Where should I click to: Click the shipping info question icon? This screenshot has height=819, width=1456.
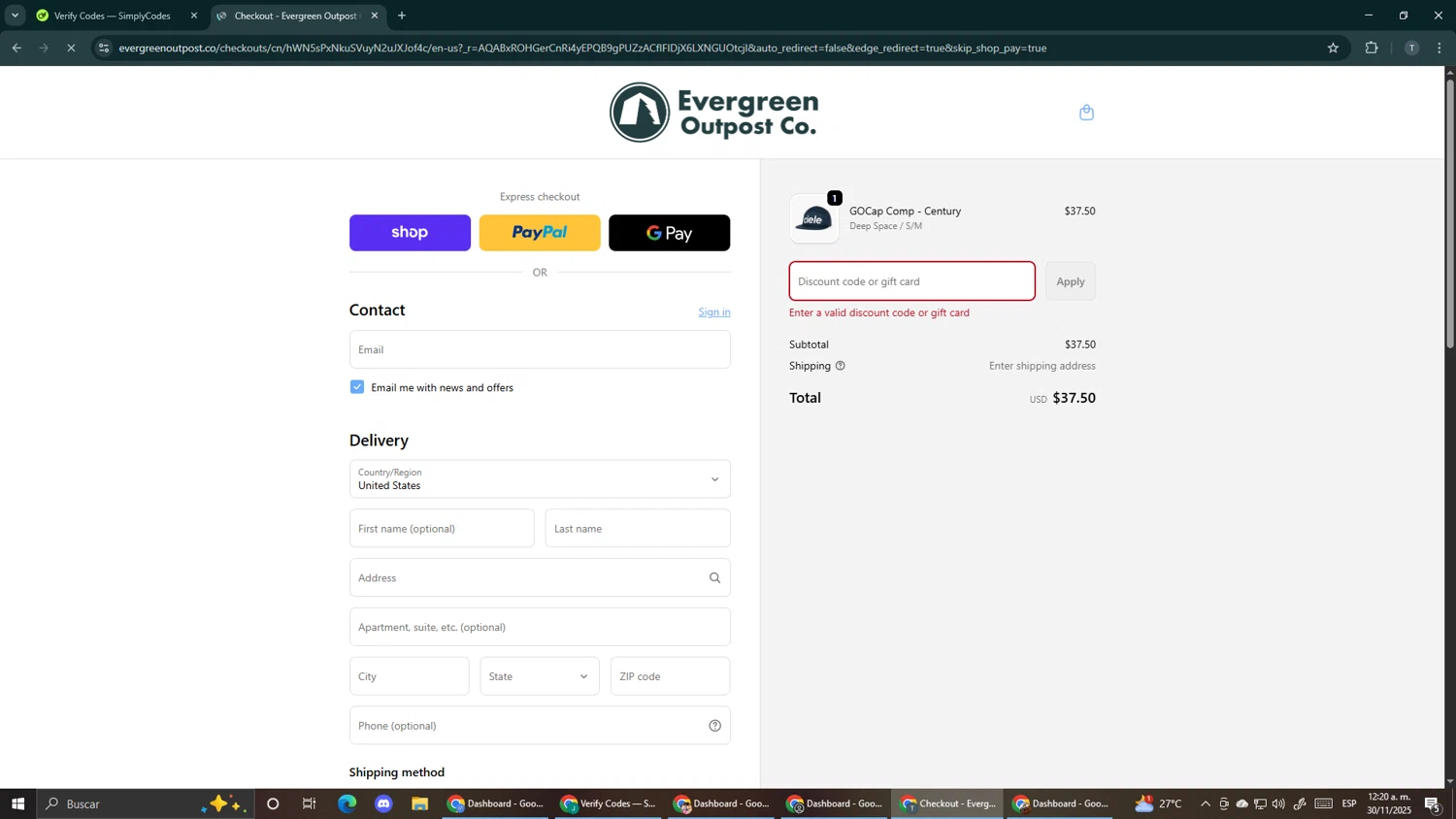coord(841,366)
